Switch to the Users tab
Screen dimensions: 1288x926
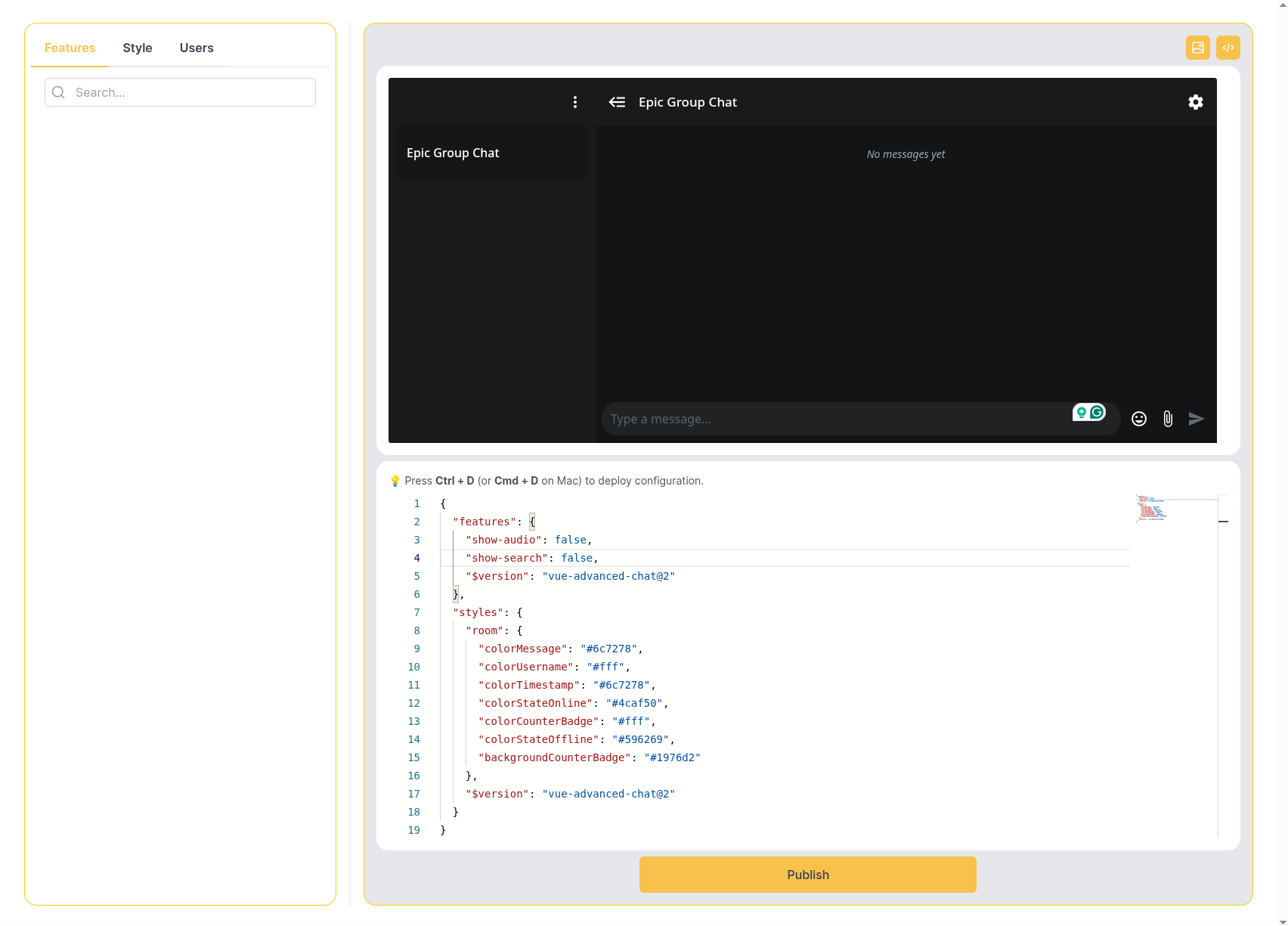point(197,48)
